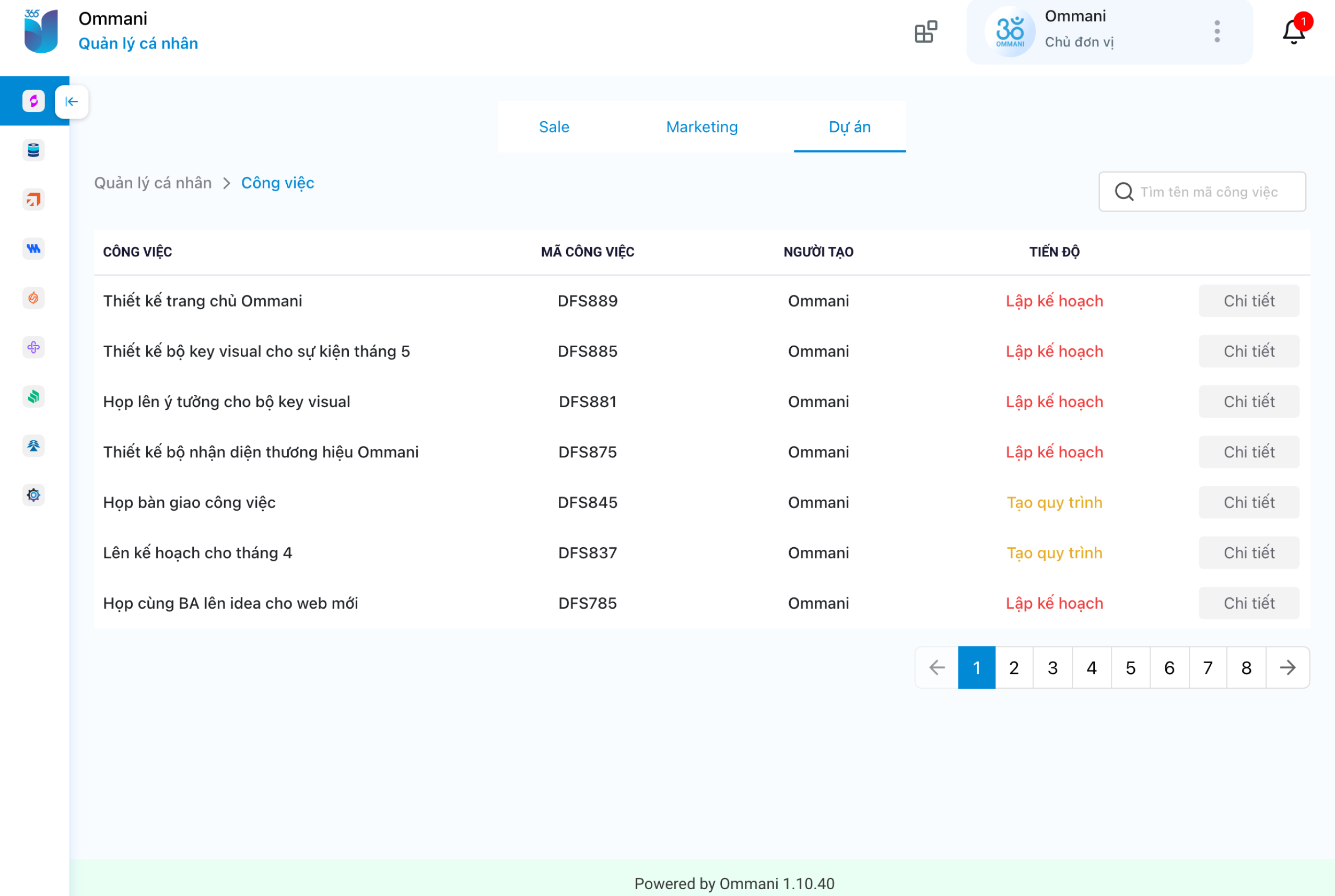This screenshot has height=896, width=1335.
Task: Open the apps grid icon in header
Action: 926,32
